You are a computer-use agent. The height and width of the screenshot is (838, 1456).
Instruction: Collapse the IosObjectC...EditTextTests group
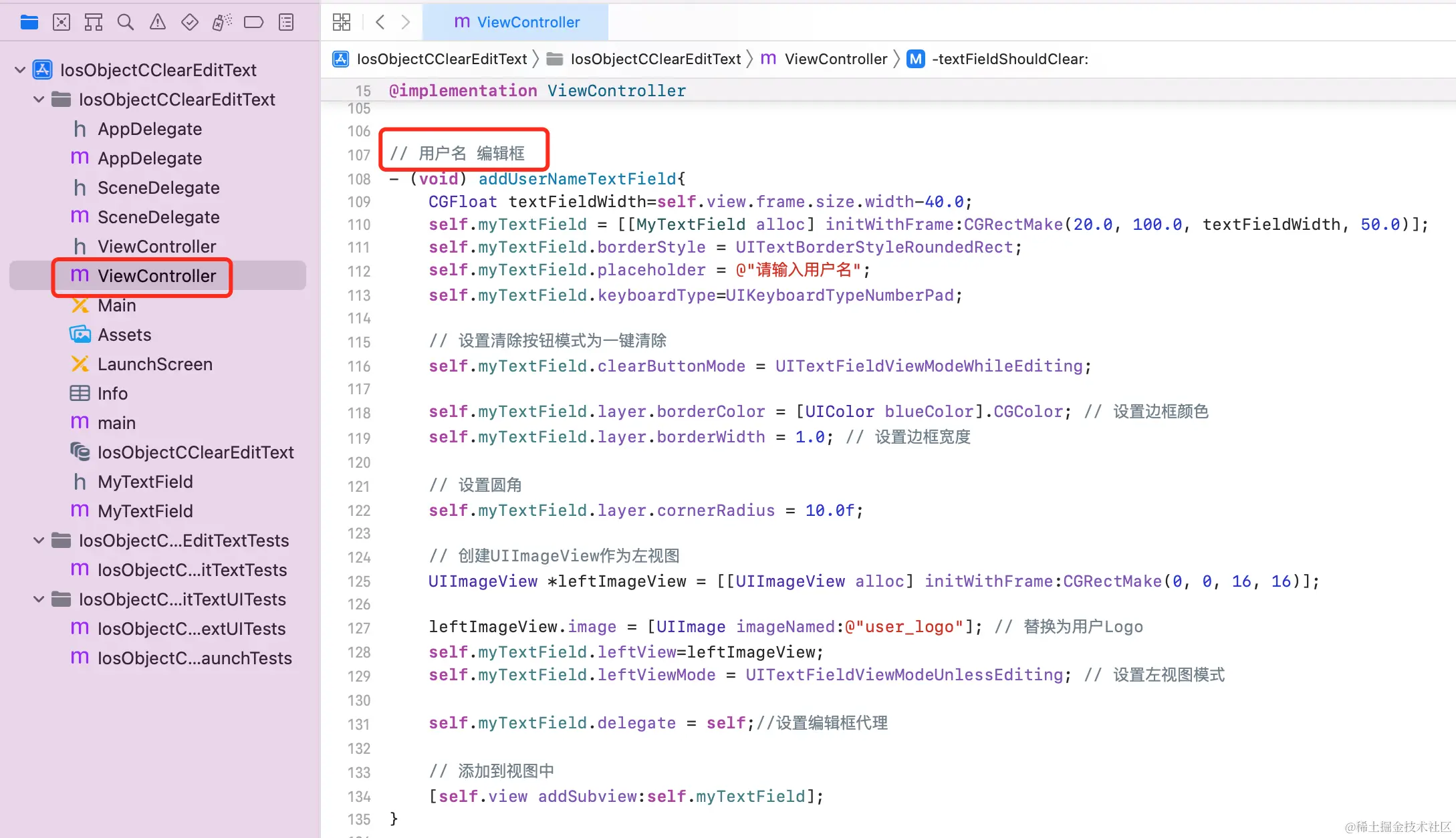39,540
